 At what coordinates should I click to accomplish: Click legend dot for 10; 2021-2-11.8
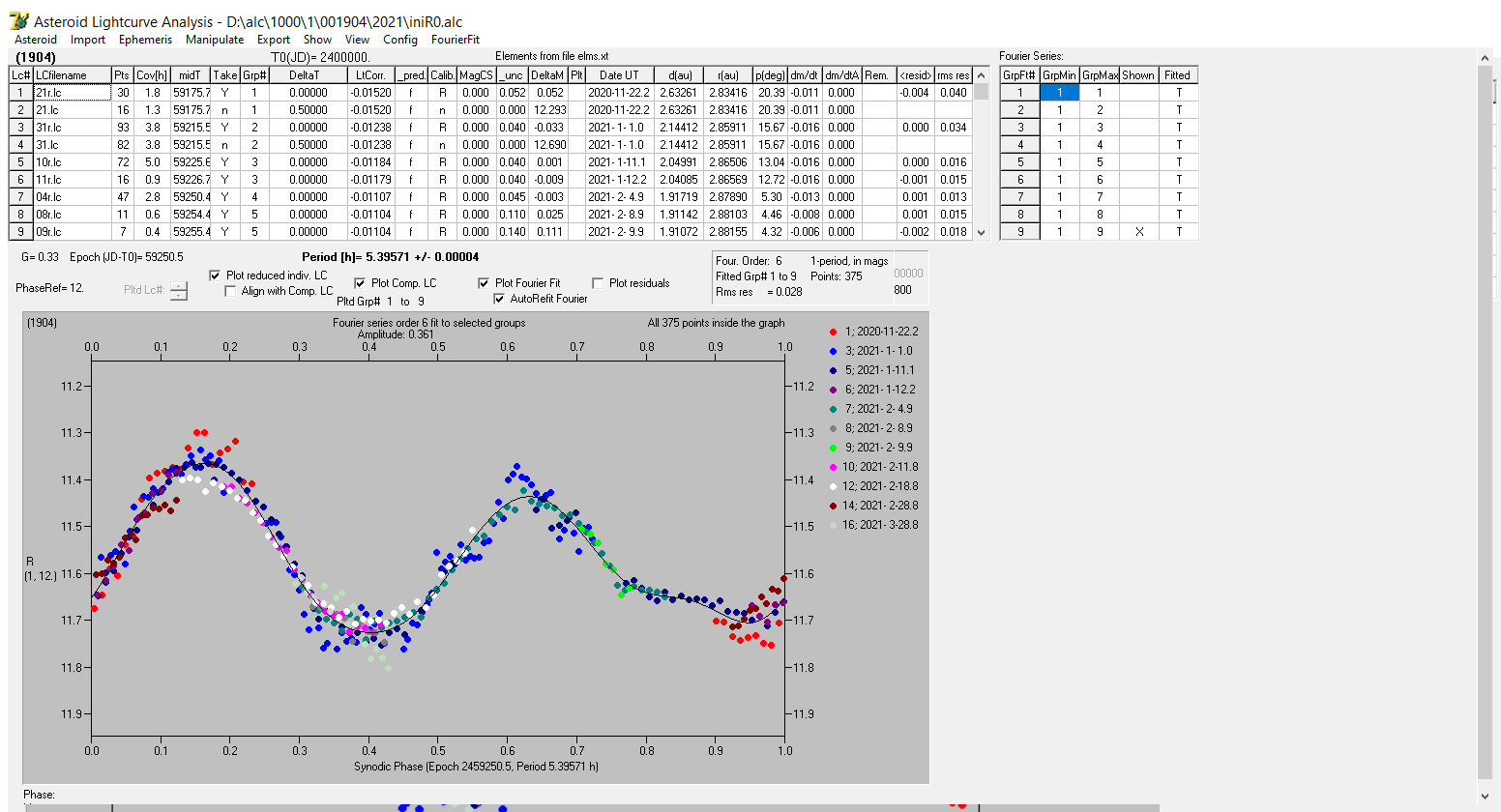833,467
